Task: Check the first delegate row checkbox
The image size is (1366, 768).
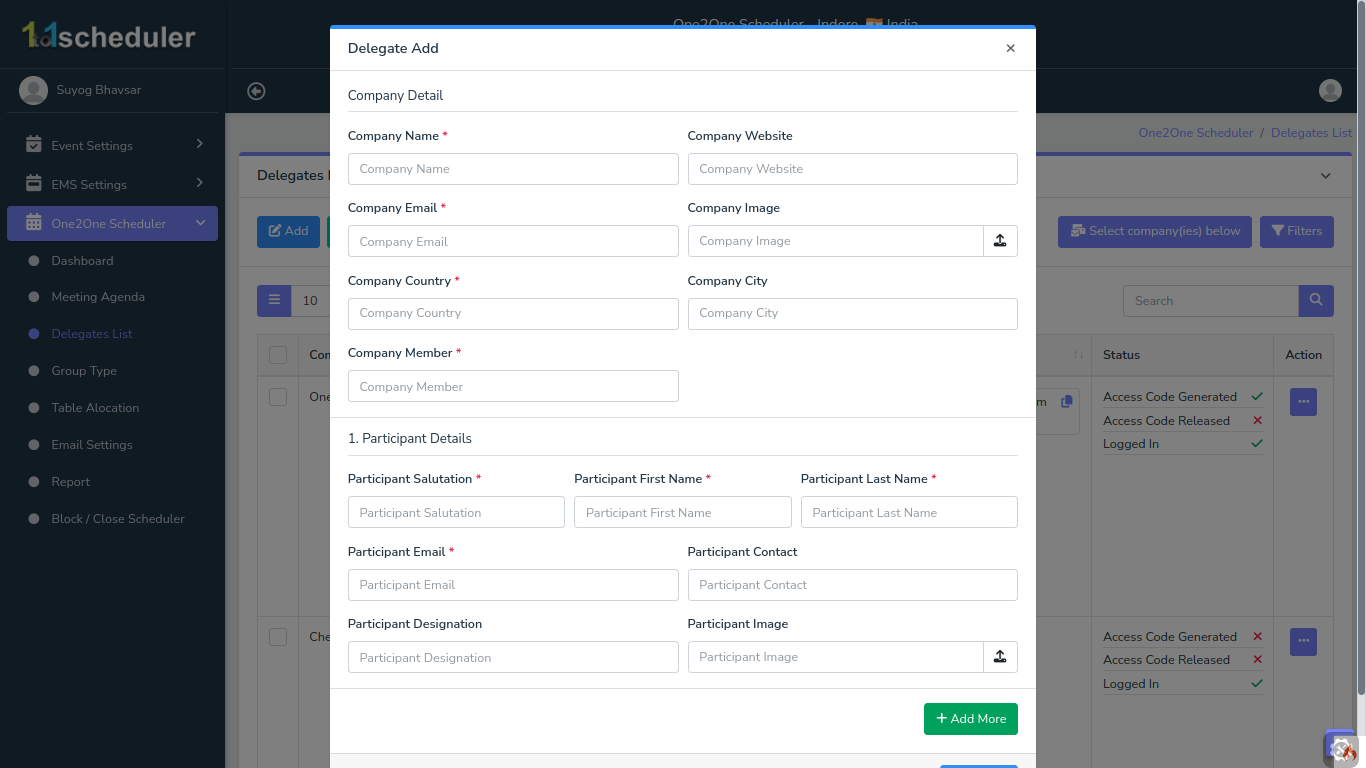Action: tap(278, 397)
